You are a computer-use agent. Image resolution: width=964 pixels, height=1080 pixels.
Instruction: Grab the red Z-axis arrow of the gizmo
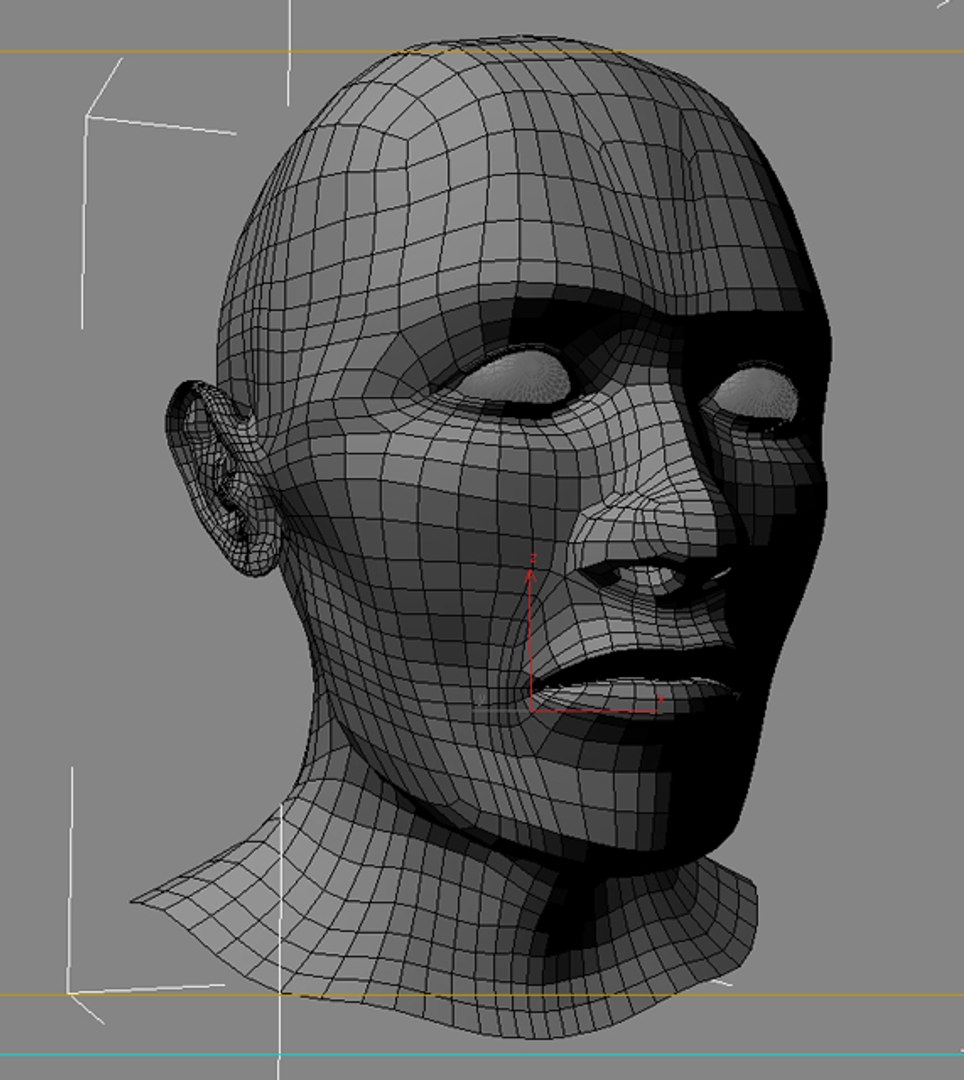(530, 641)
